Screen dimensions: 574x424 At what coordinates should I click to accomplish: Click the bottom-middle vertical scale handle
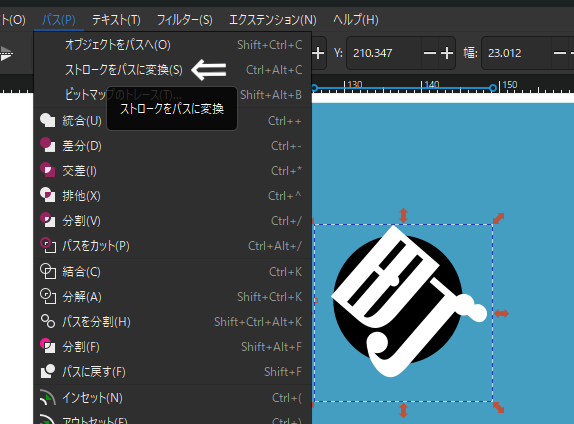[x=403, y=410]
